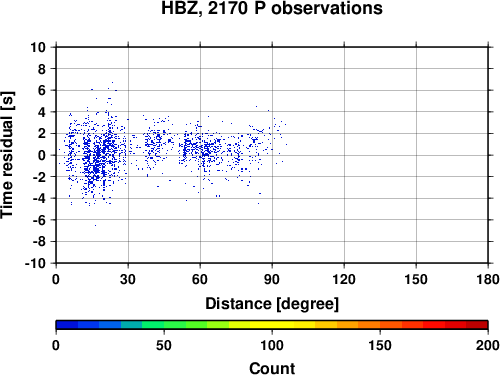Click the x-axis tick label '30'

128,279
